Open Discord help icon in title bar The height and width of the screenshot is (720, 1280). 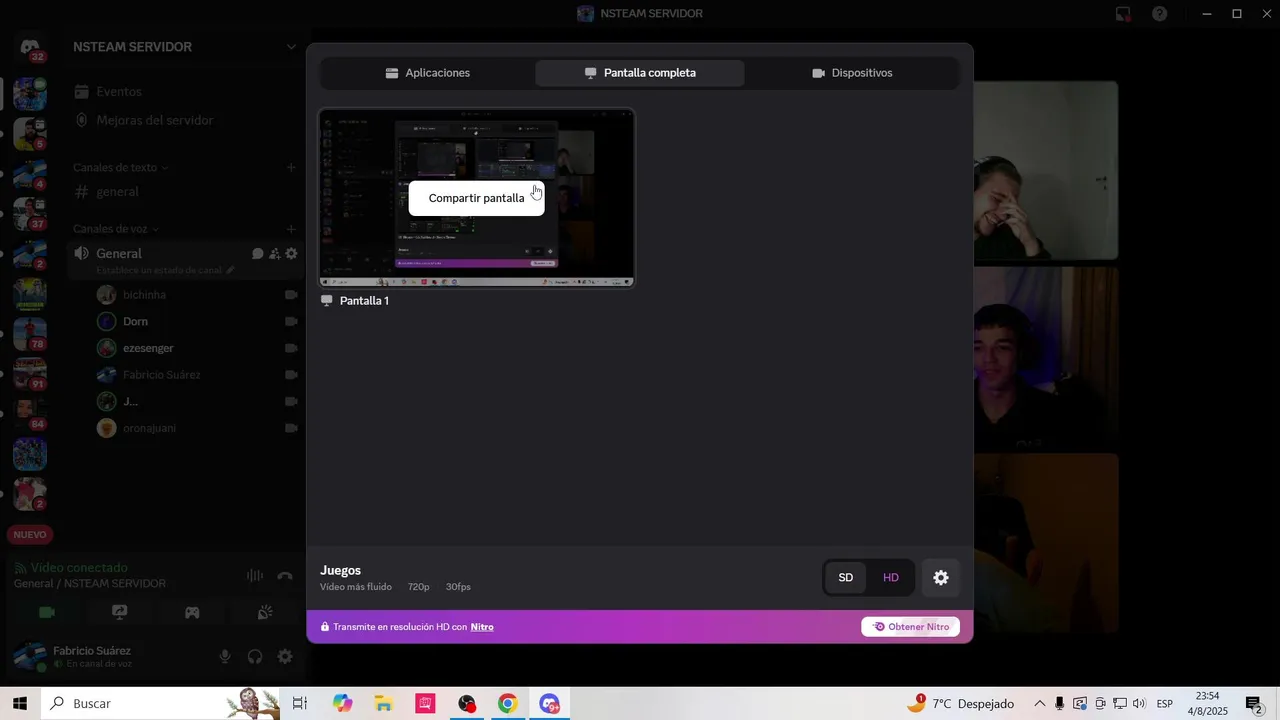coord(1160,14)
